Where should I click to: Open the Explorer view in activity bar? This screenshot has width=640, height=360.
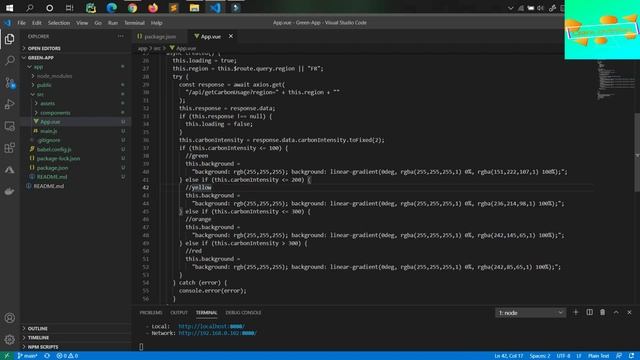coord(9,39)
